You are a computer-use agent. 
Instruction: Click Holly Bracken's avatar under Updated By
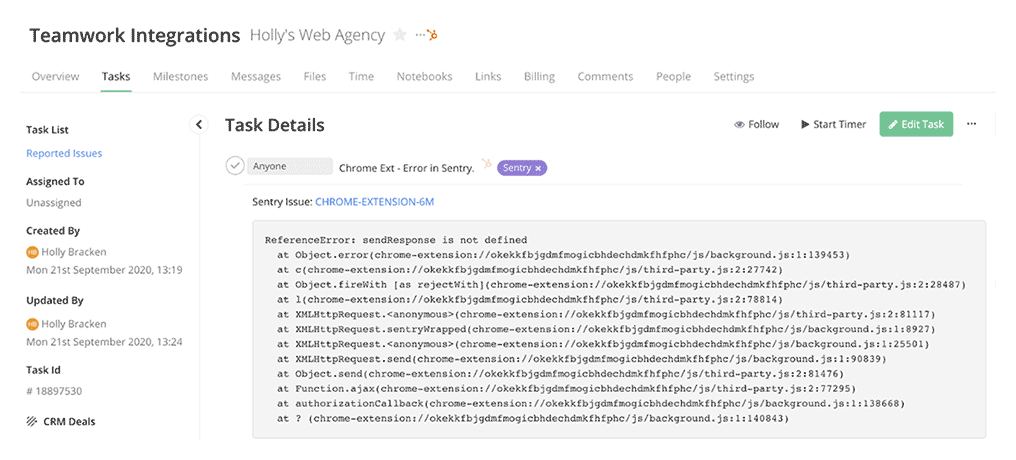[x=32, y=323]
